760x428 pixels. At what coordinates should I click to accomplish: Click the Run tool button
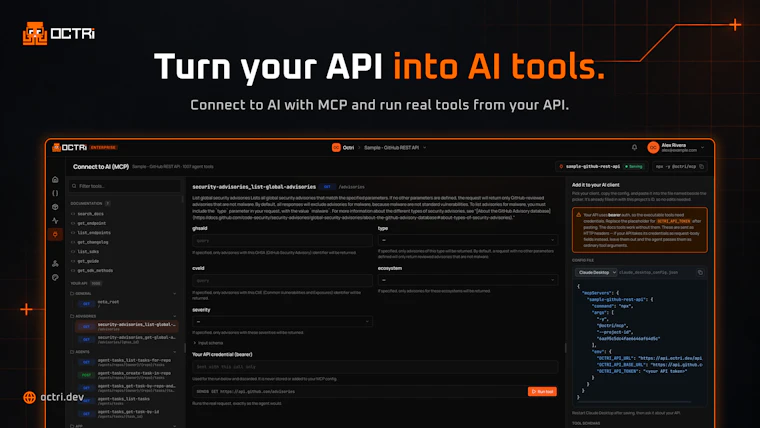click(x=542, y=391)
